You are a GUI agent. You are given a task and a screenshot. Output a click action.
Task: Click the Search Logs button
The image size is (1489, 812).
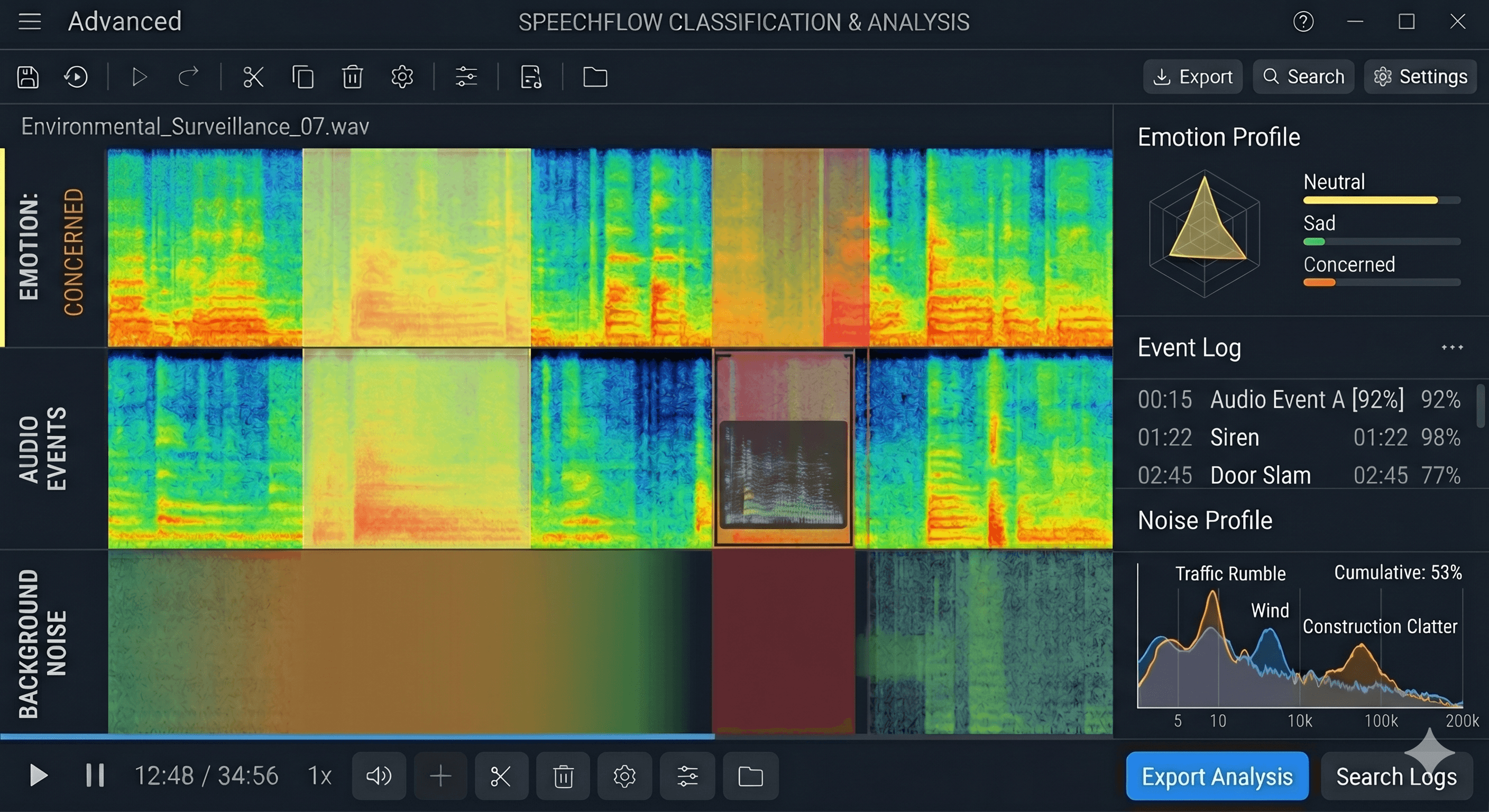pyautogui.click(x=1396, y=776)
